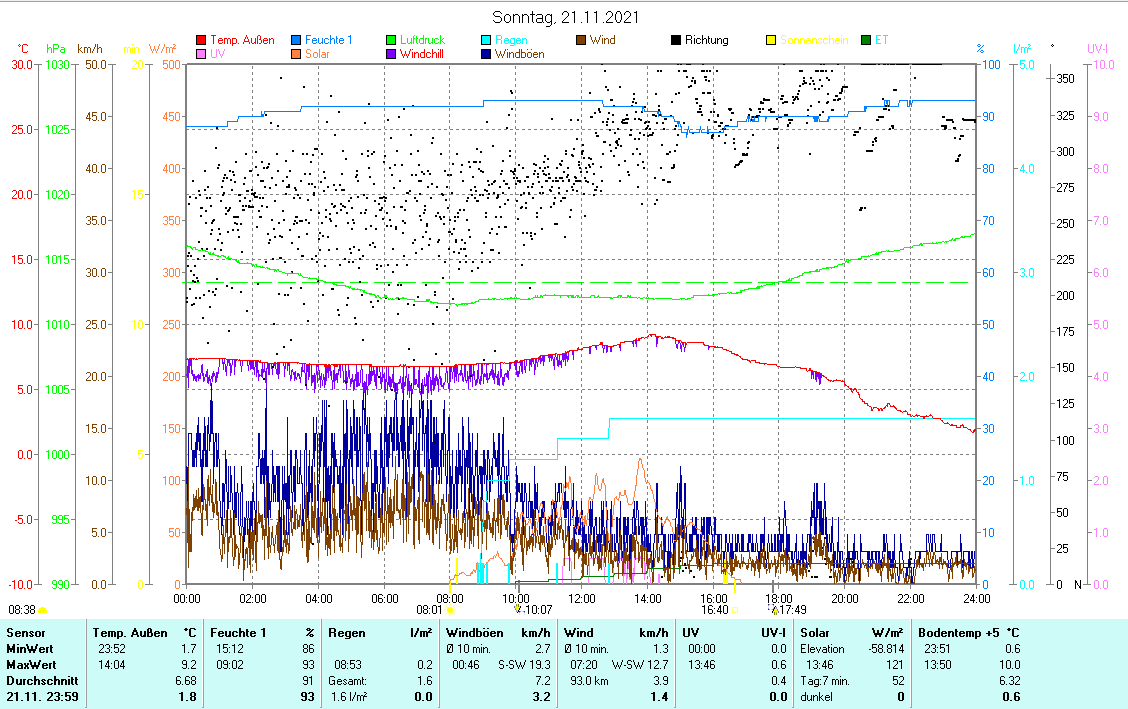This screenshot has width=1128, height=709.
Task: Click the chart title Sonntag, 21.11.2021
Action: [566, 18]
